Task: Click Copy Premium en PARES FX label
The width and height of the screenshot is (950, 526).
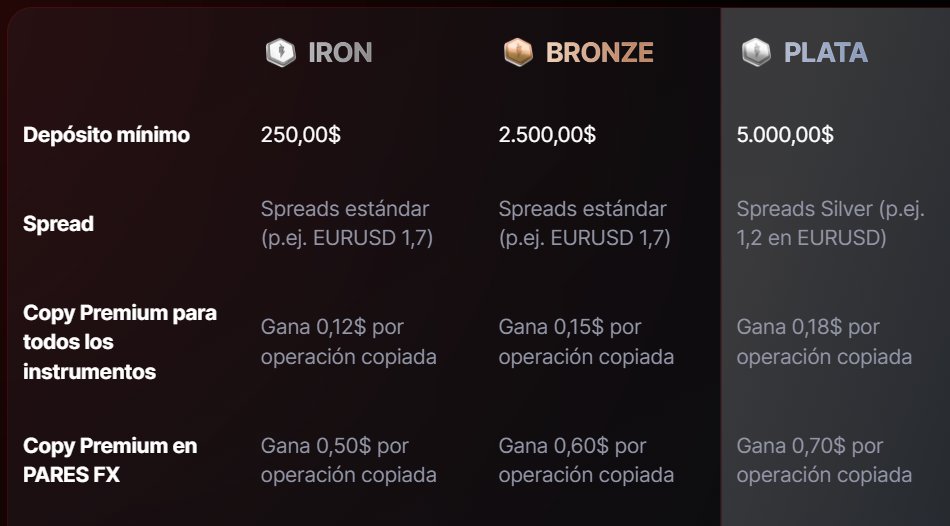Action: coord(110,460)
